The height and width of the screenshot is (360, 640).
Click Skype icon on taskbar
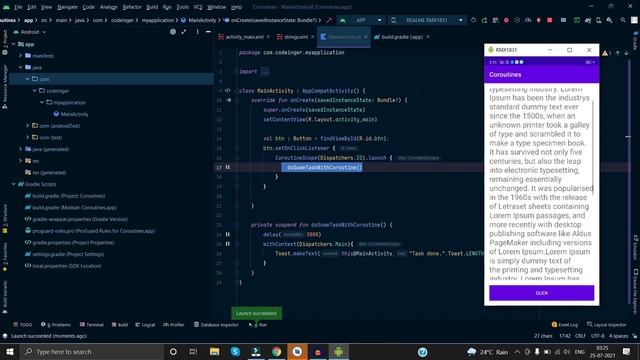[x=235, y=351]
